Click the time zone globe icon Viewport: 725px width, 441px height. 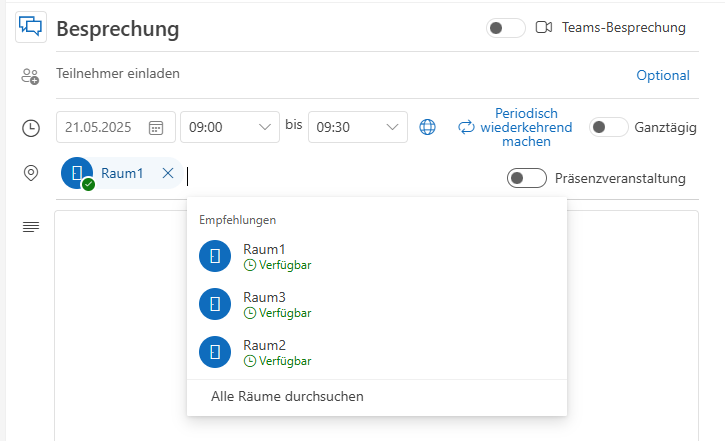(427, 127)
